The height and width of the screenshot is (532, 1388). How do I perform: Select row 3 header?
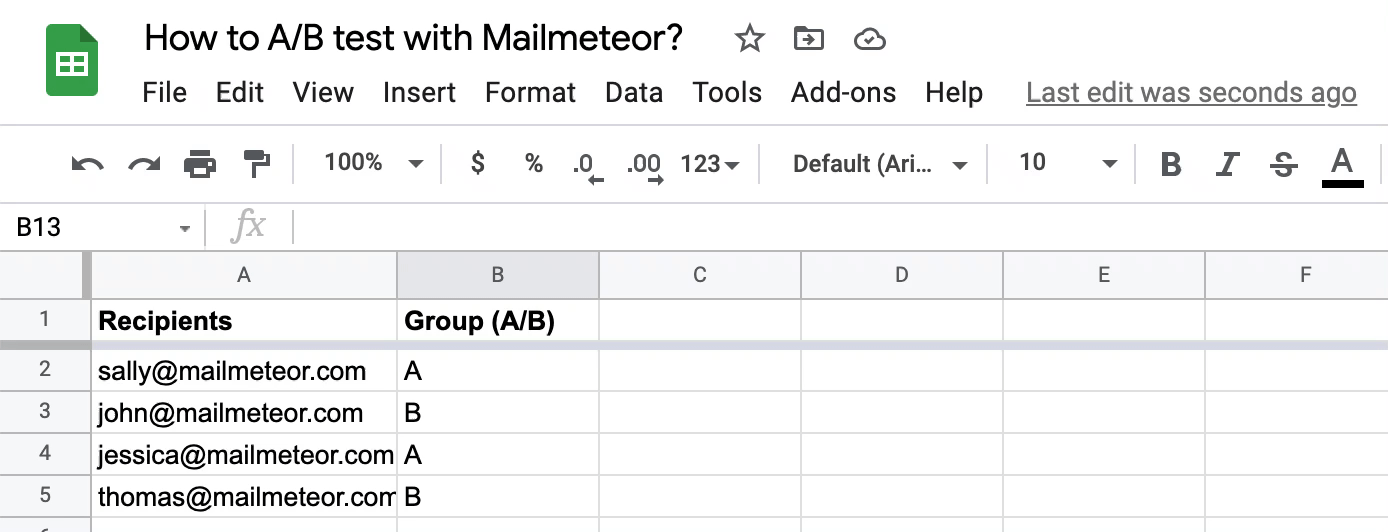tap(44, 412)
